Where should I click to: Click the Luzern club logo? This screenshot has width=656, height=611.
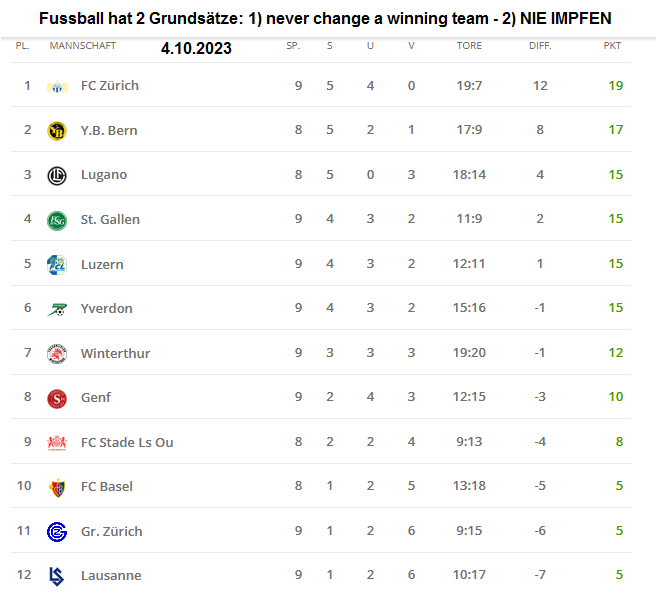[56, 264]
